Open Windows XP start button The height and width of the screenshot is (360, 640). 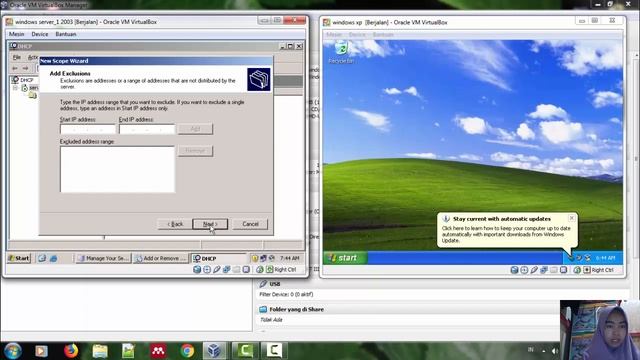[345, 258]
